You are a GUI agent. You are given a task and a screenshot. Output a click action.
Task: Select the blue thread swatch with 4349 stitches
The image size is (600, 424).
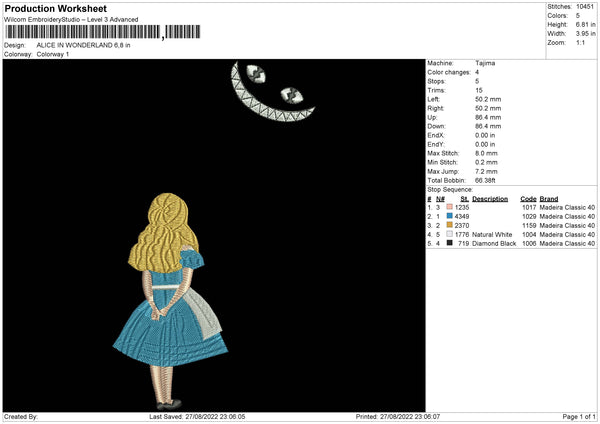click(449, 216)
